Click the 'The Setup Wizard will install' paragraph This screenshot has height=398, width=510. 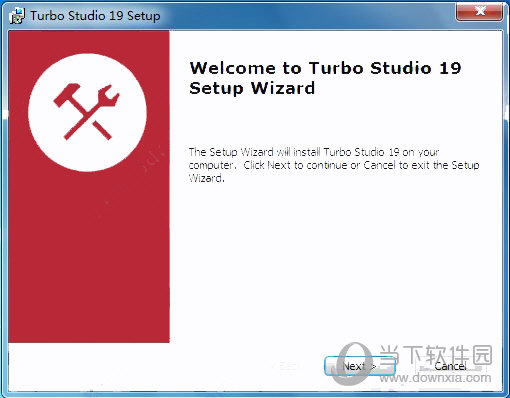click(x=334, y=165)
